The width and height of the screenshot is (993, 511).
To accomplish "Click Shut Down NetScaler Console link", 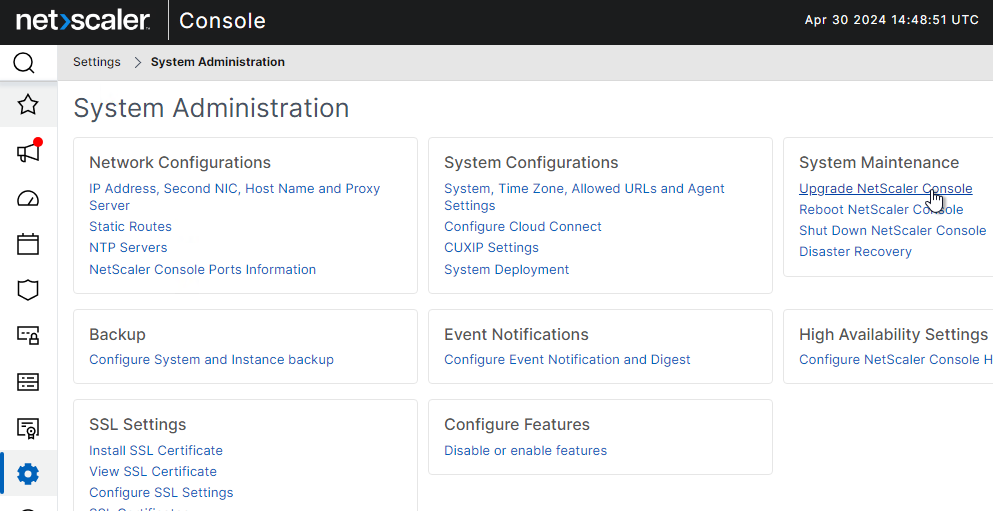I will (x=893, y=230).
